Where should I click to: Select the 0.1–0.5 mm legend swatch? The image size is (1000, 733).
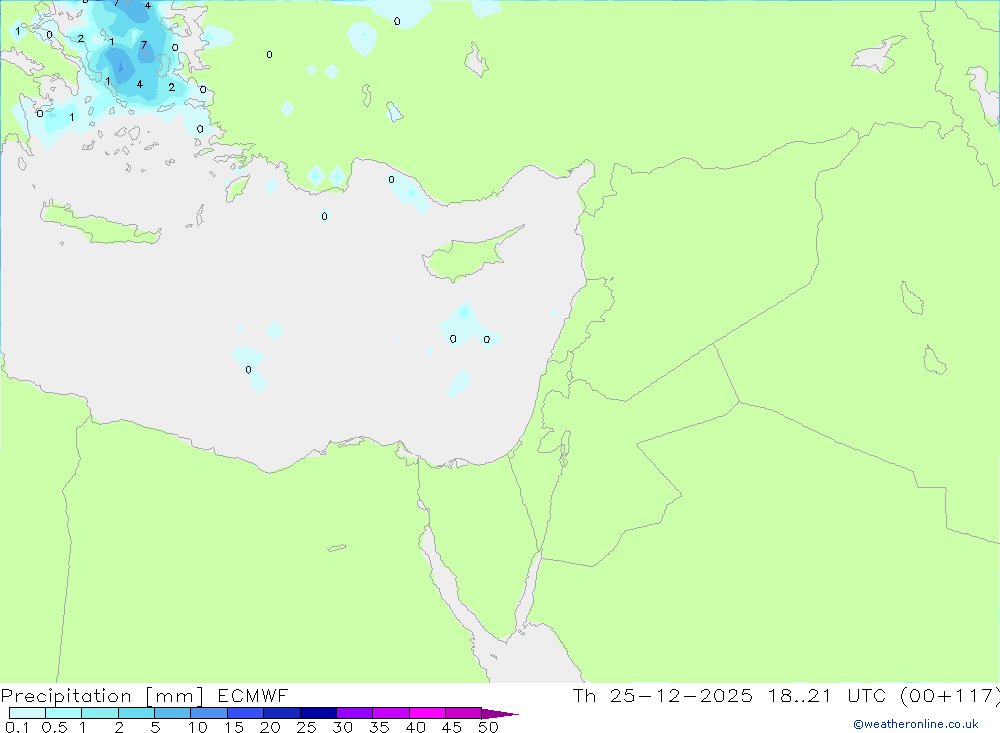tap(27, 713)
